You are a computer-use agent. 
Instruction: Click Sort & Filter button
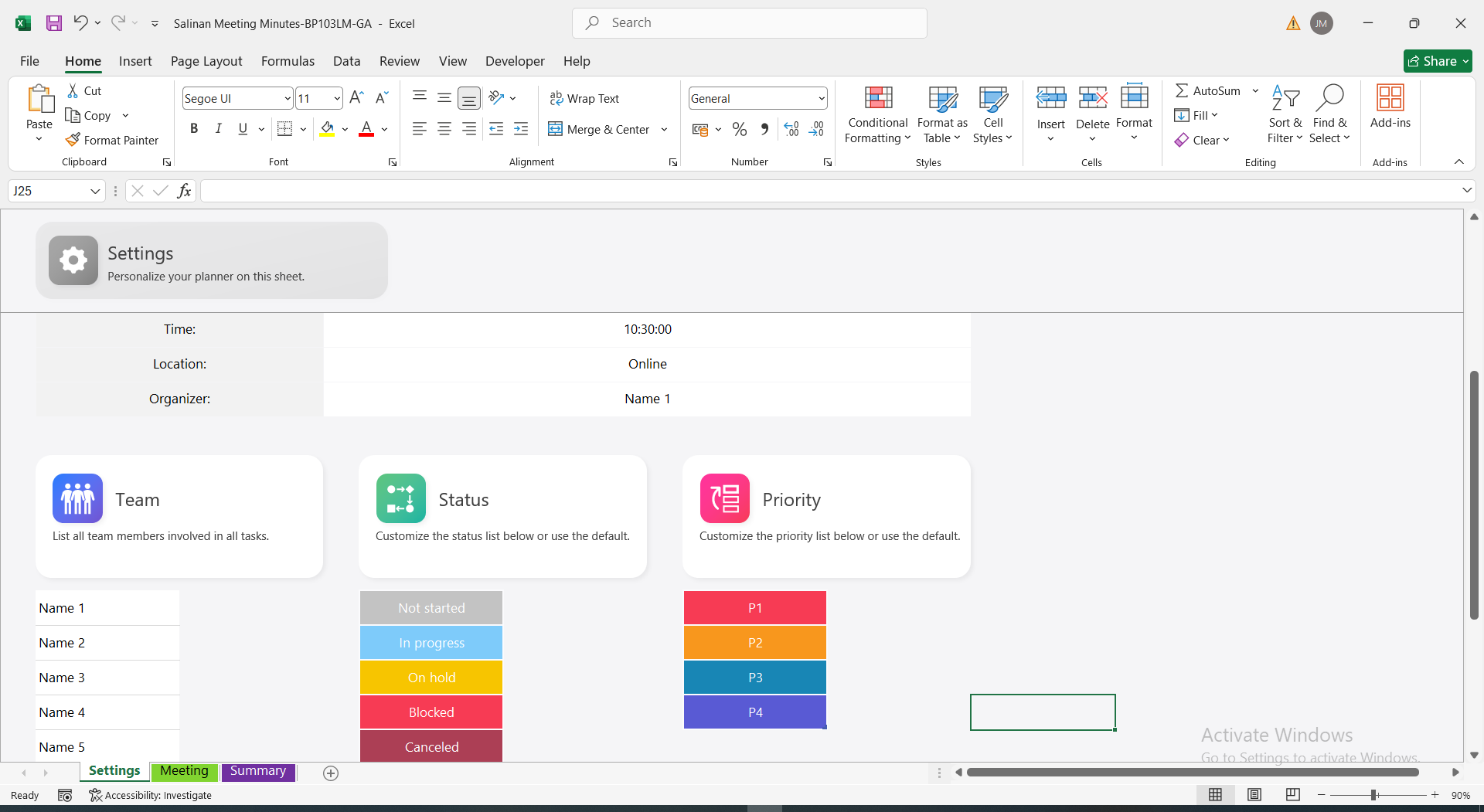click(1285, 114)
